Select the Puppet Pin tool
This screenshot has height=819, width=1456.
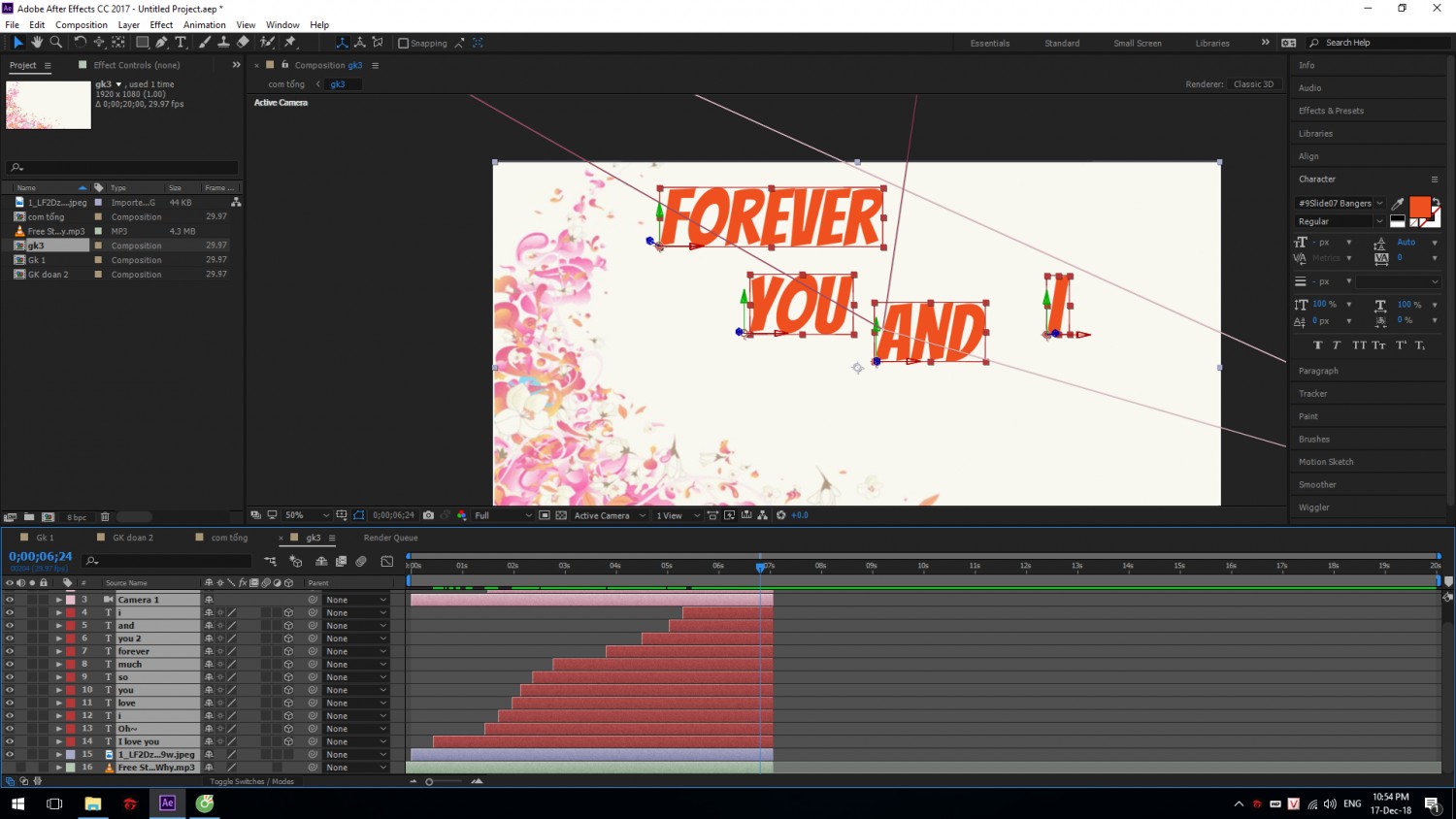click(x=289, y=43)
